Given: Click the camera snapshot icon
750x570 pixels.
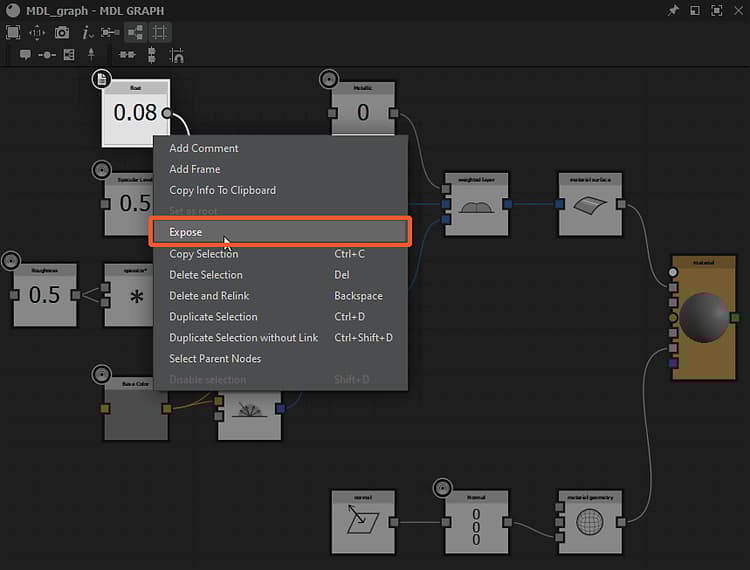Looking at the screenshot, I should (x=62, y=33).
